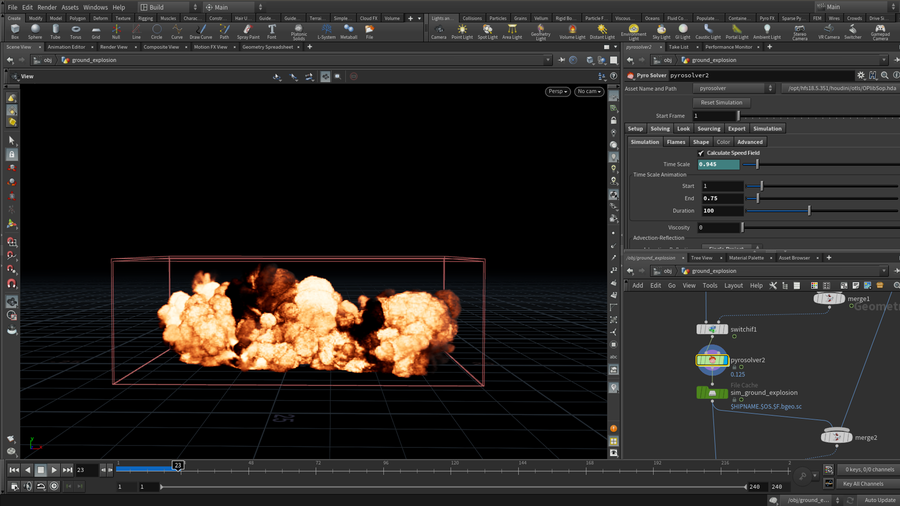Toggle Auto Update mode in status bar
The width and height of the screenshot is (900, 506).
[880, 500]
